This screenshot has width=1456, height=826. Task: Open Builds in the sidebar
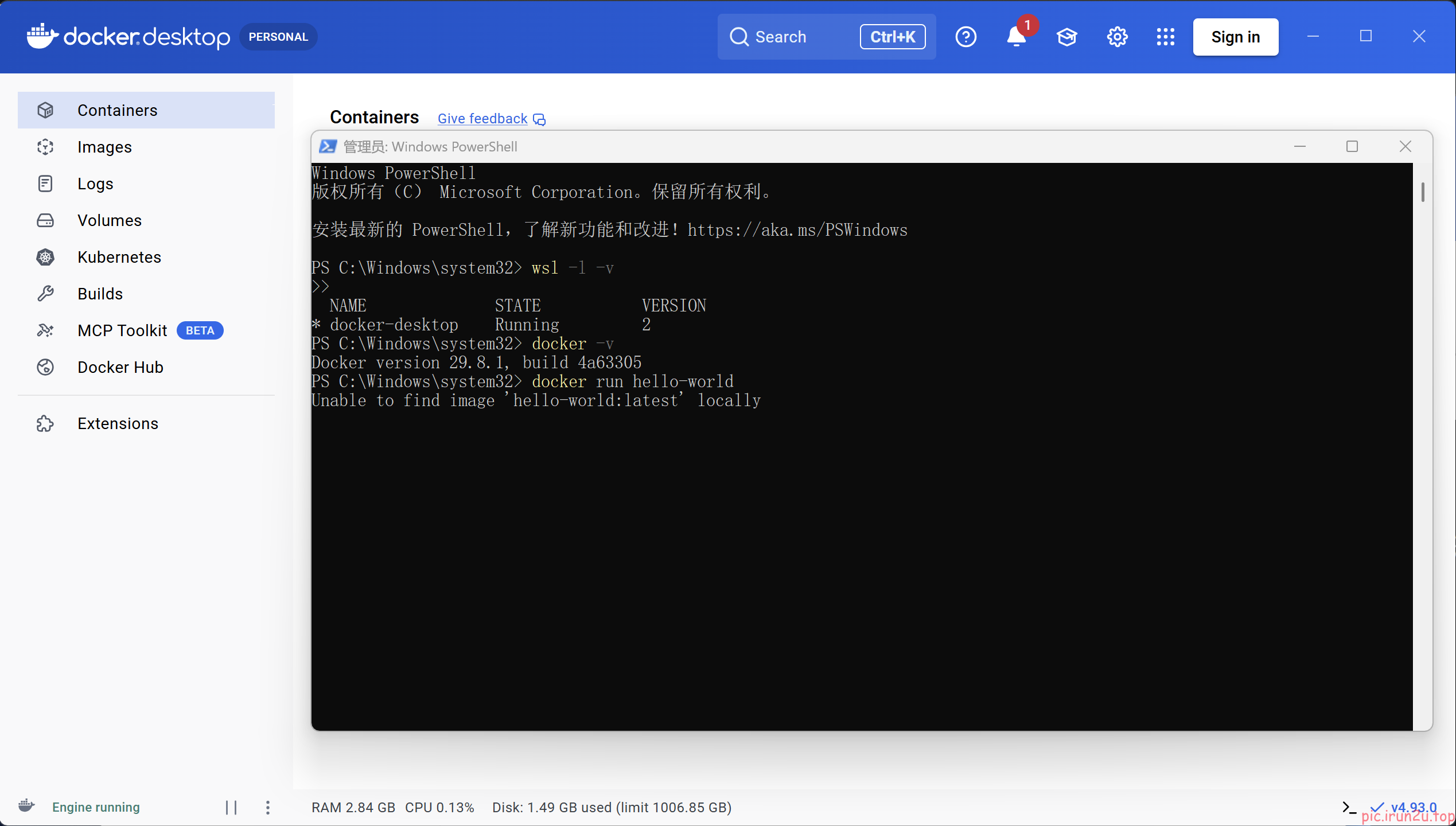pyautogui.click(x=146, y=294)
